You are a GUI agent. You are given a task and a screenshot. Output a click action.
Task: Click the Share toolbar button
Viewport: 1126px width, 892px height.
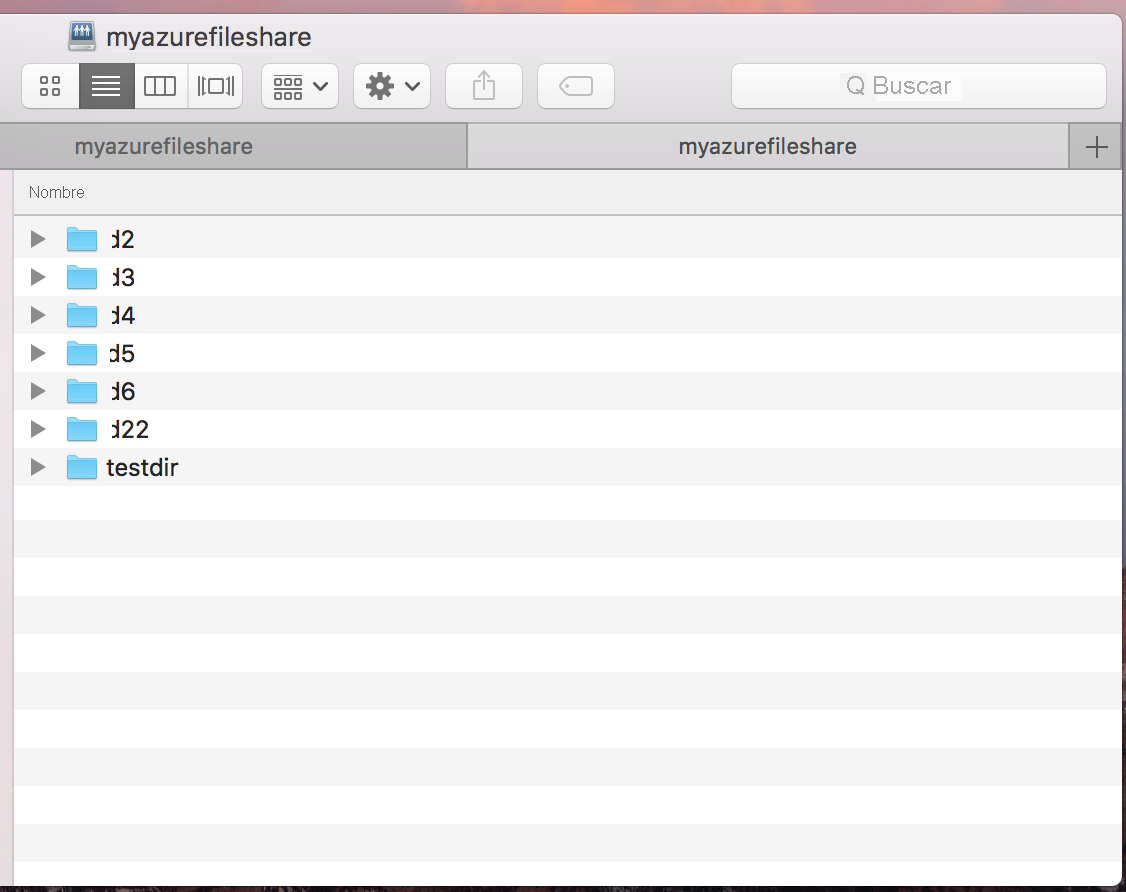pos(484,86)
